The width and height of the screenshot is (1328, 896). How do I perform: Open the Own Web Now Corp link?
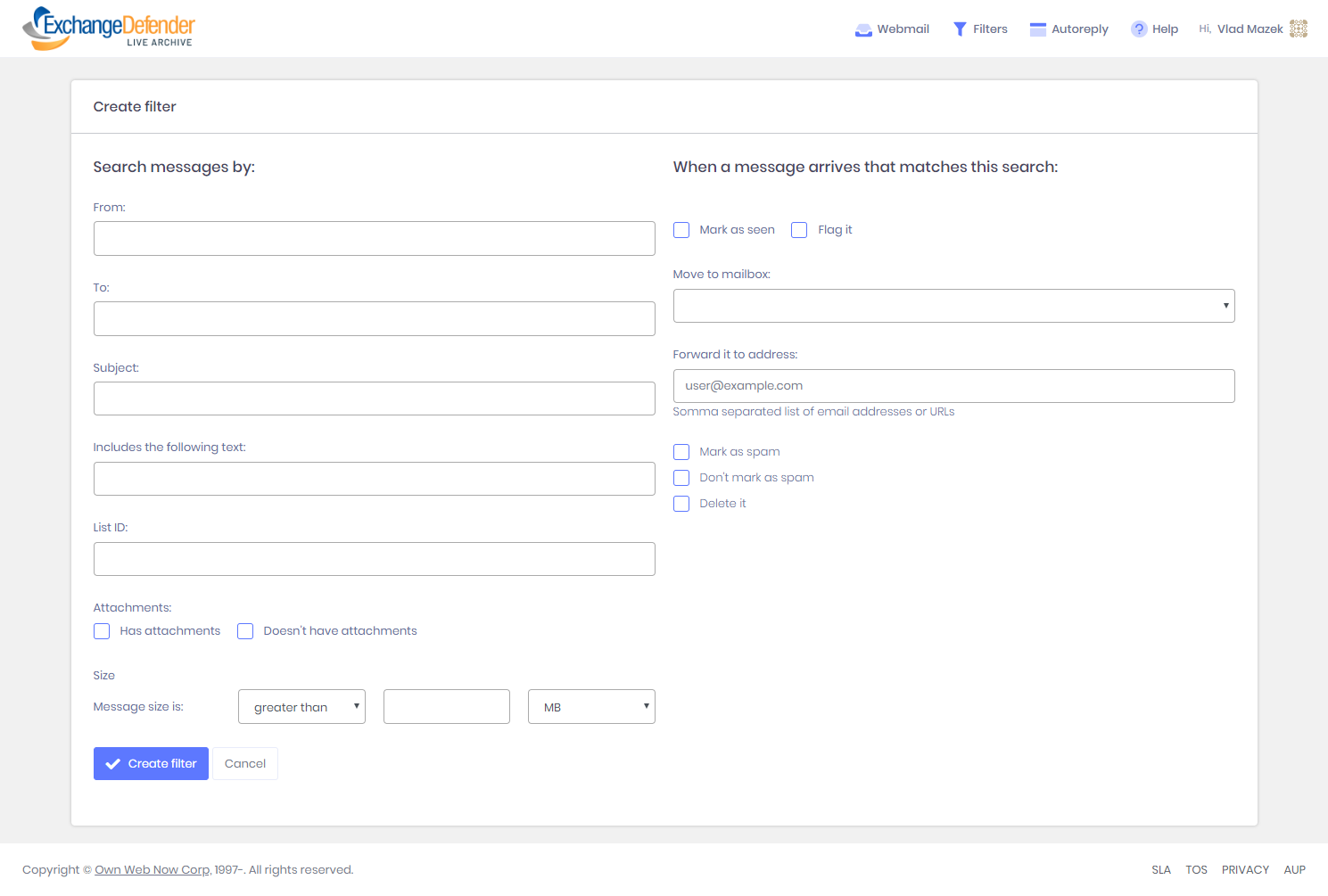click(153, 870)
